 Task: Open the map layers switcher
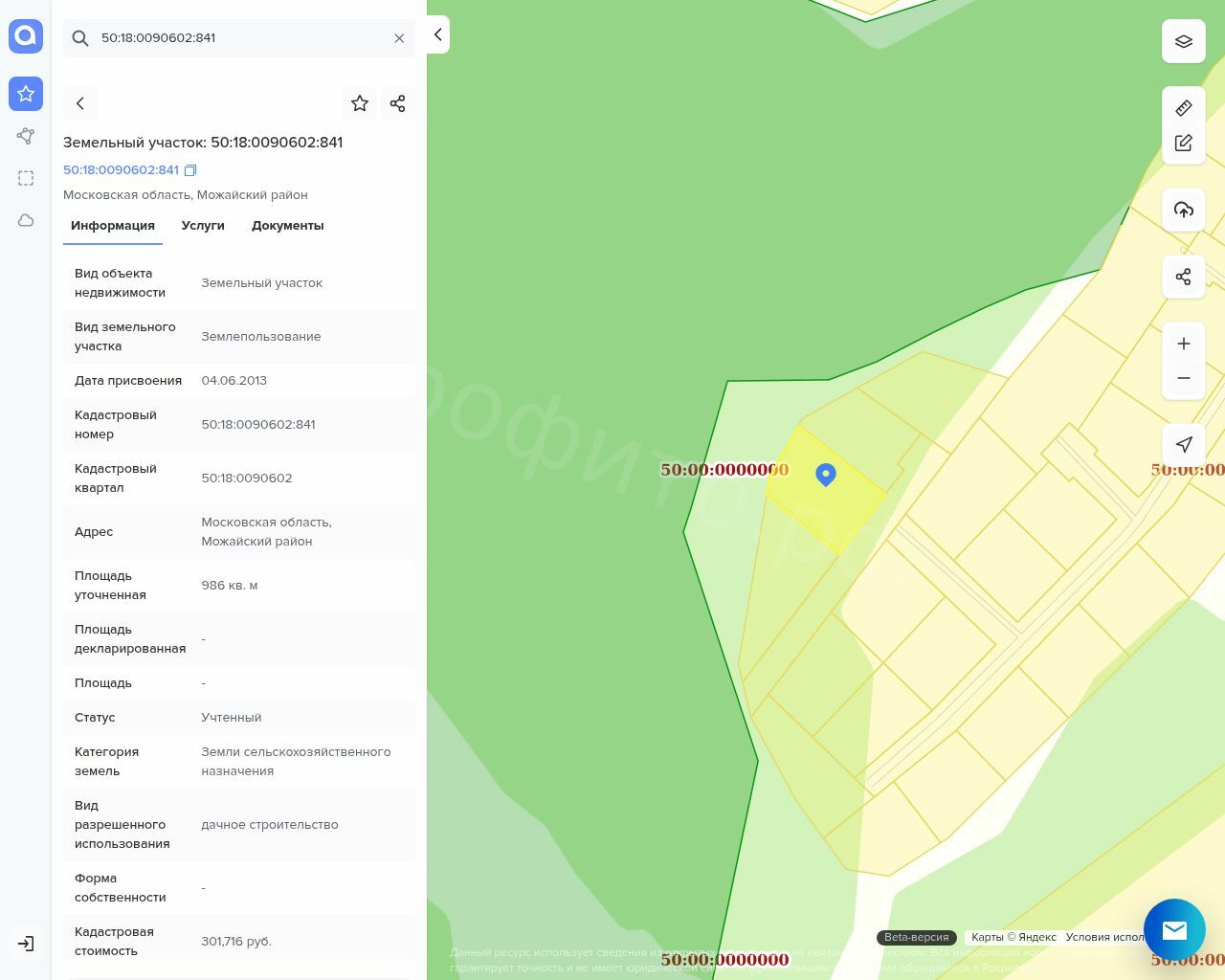(x=1183, y=41)
